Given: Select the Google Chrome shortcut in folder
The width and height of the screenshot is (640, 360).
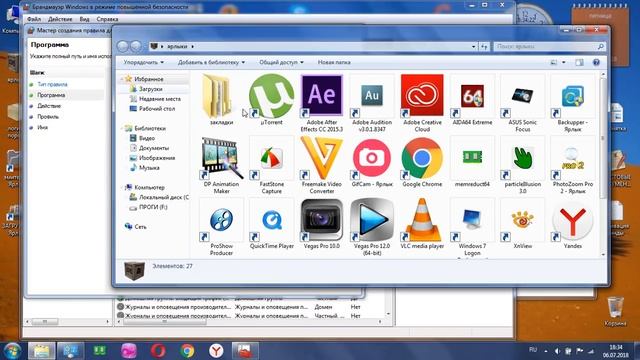Looking at the screenshot, I should [422, 162].
